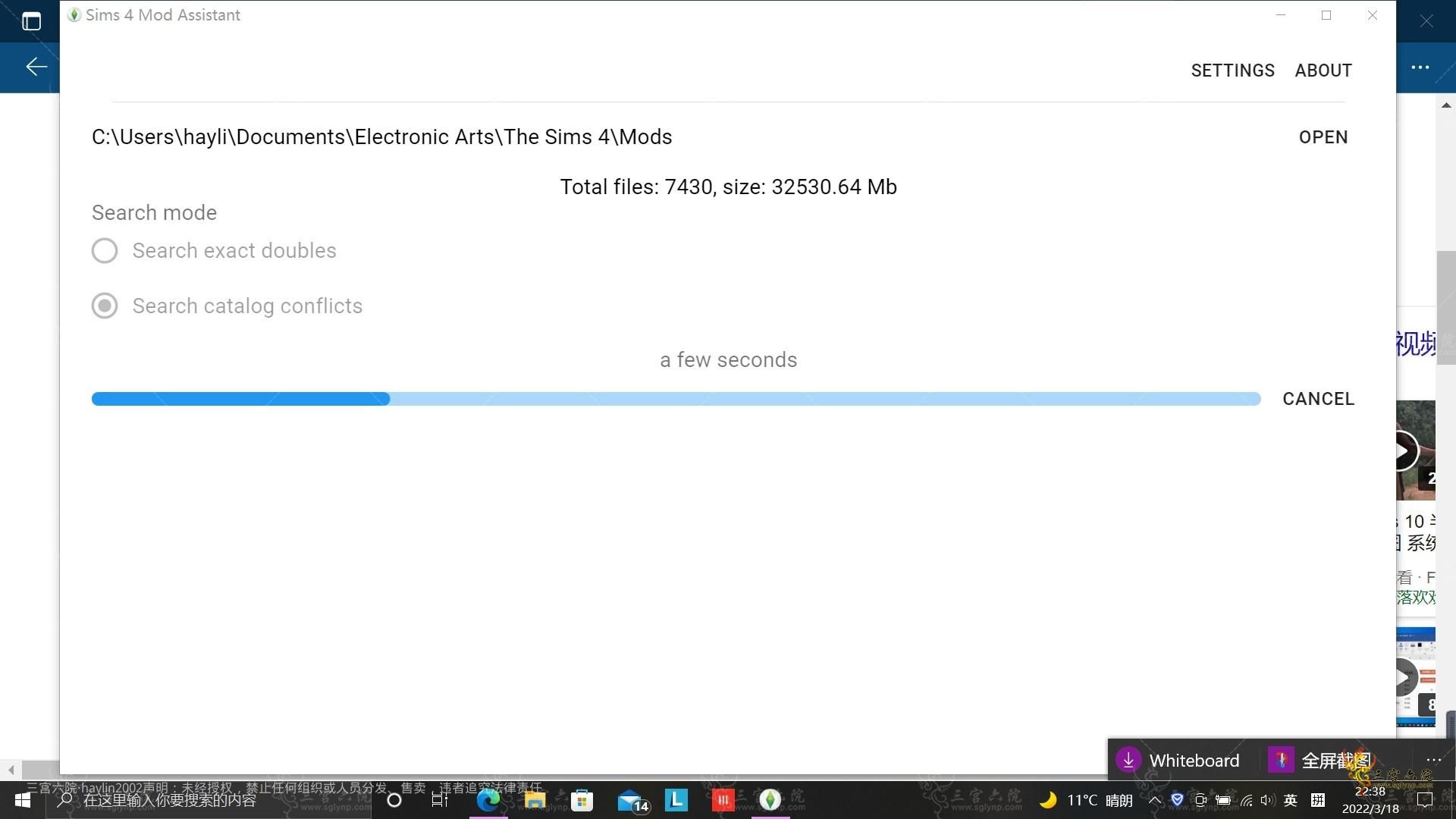Viewport: 1456px width, 819px height.
Task: Switch input language indicator 英
Action: pos(1291,800)
